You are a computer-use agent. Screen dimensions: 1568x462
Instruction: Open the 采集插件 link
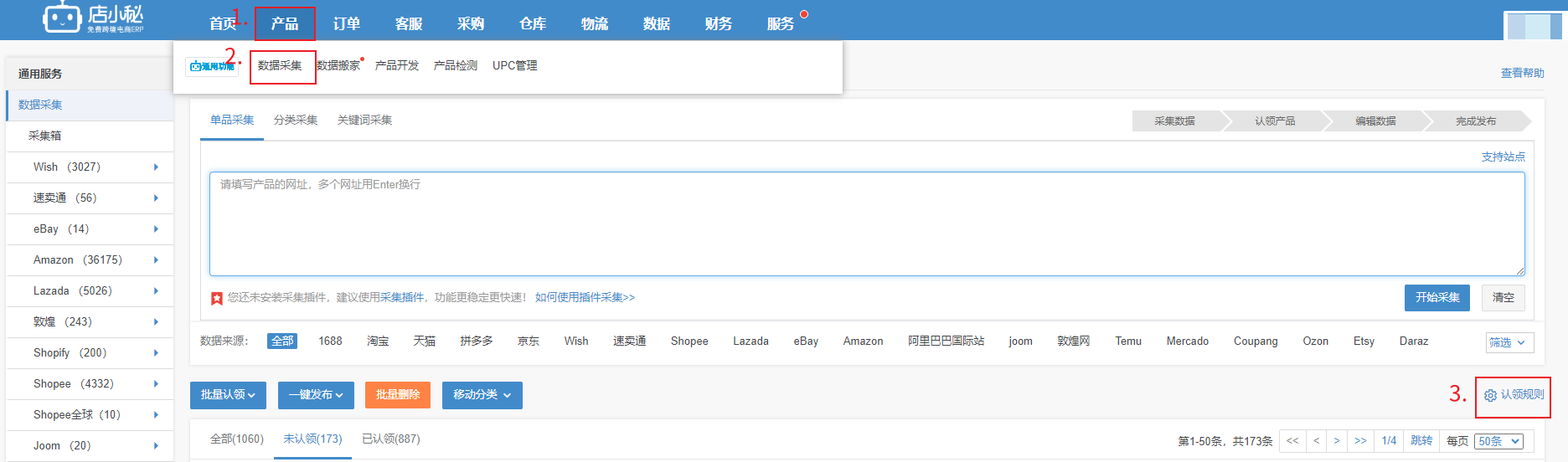tap(402, 298)
